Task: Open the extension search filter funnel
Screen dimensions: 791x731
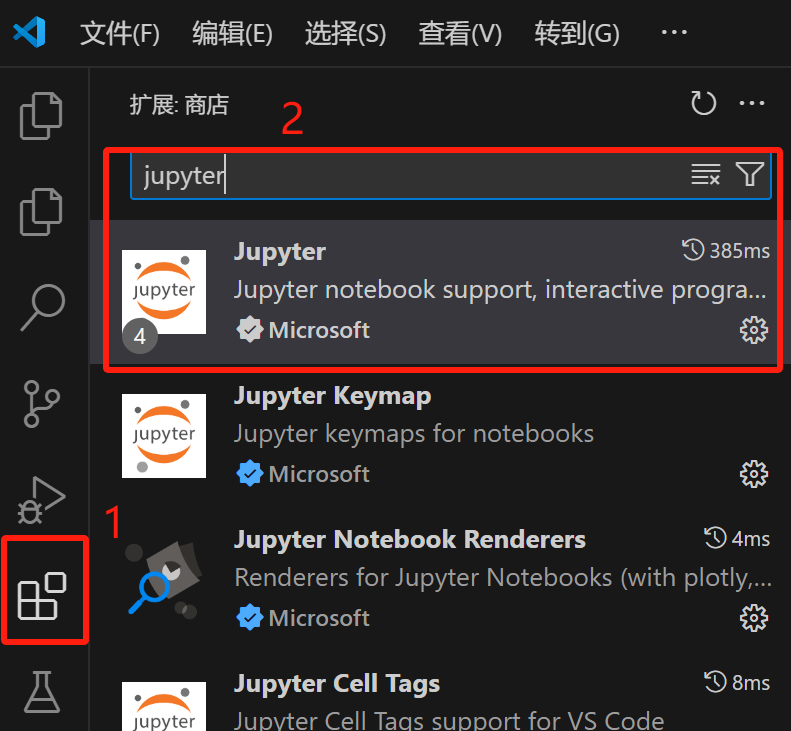Action: 750,174
